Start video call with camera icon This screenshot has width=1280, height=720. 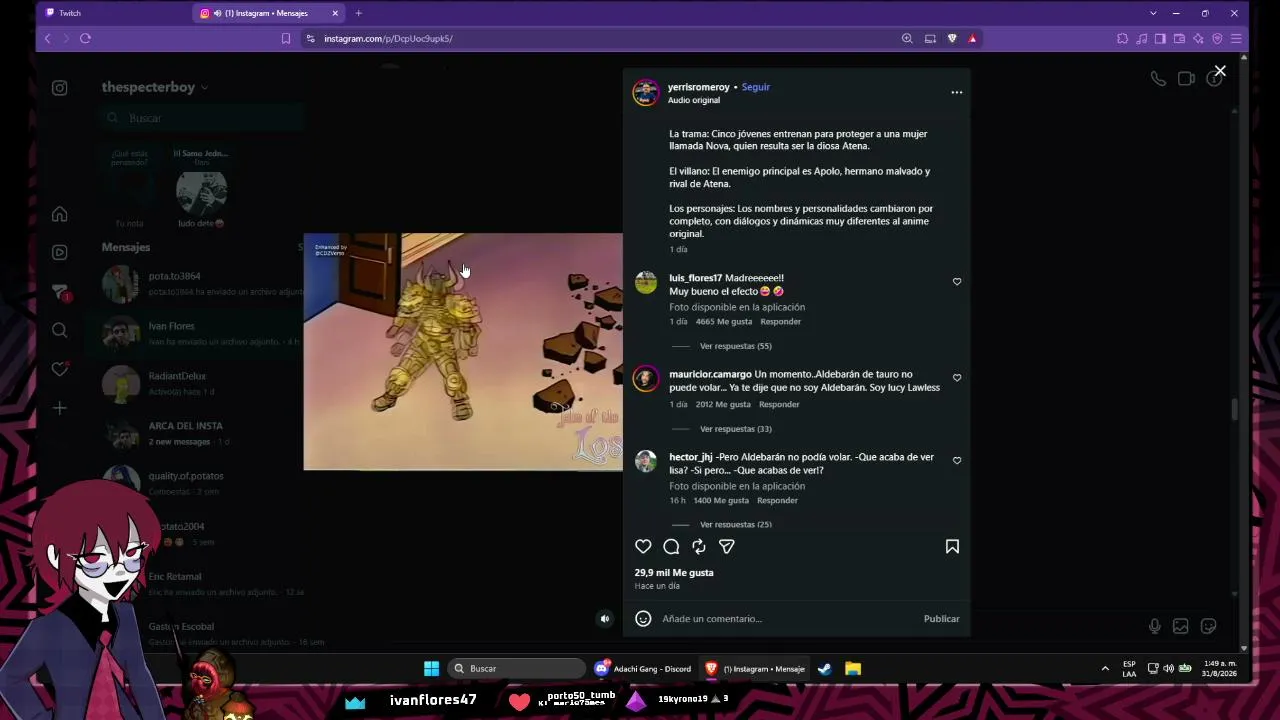[1186, 79]
